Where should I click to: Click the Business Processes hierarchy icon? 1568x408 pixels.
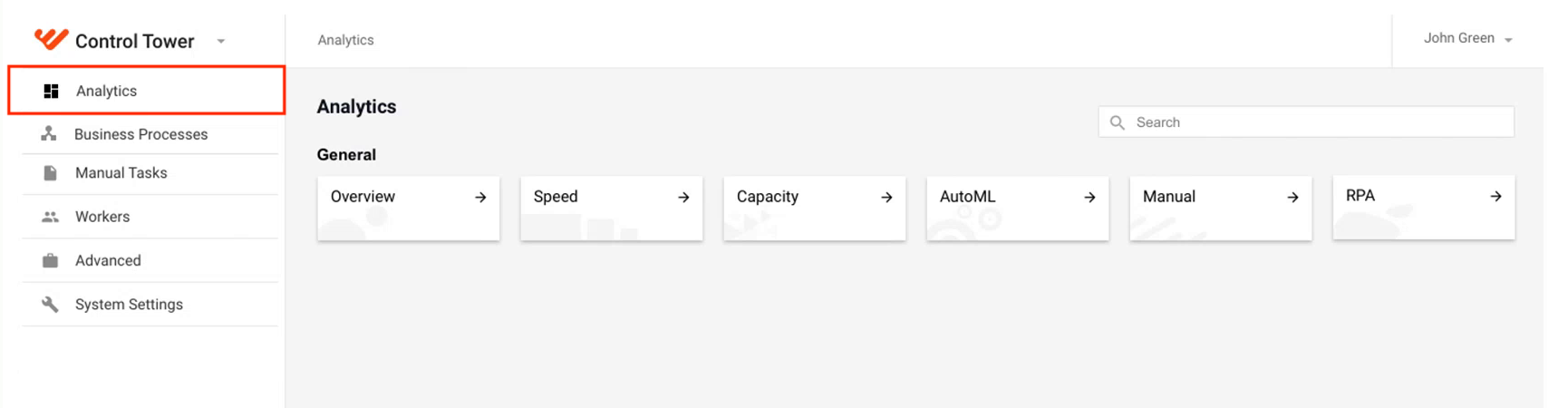click(49, 134)
